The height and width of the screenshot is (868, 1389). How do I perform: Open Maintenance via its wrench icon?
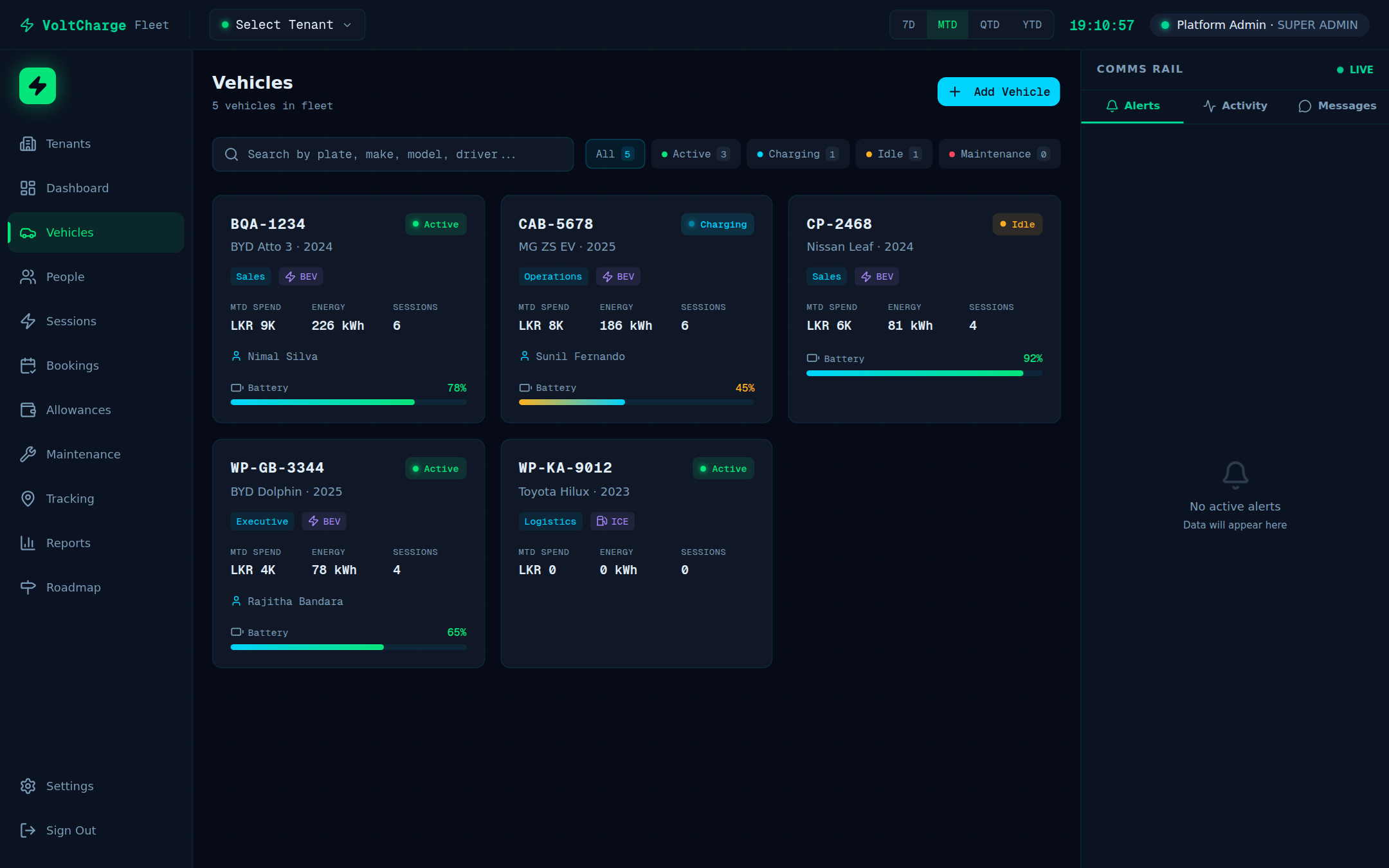(x=28, y=454)
